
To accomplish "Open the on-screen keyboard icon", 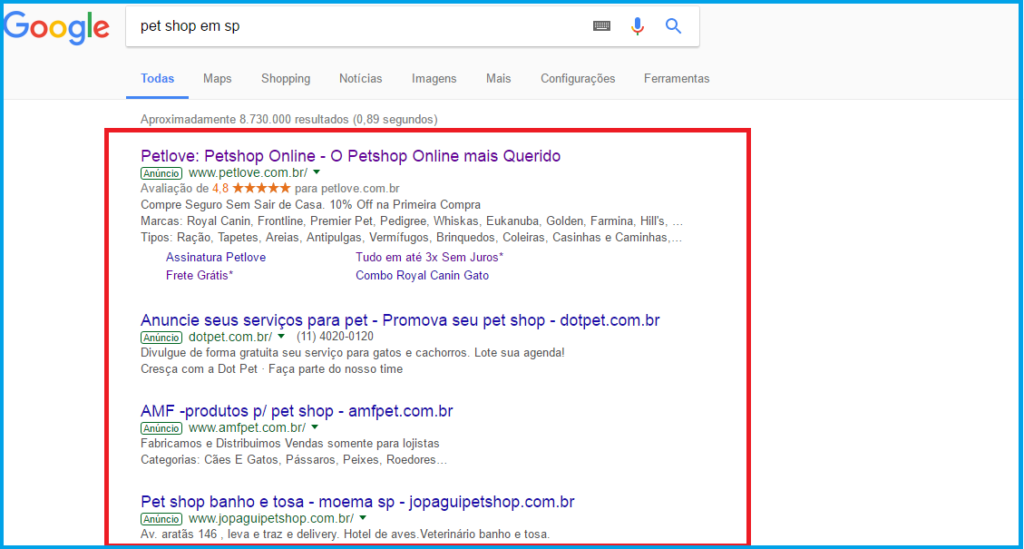I will click(601, 26).
